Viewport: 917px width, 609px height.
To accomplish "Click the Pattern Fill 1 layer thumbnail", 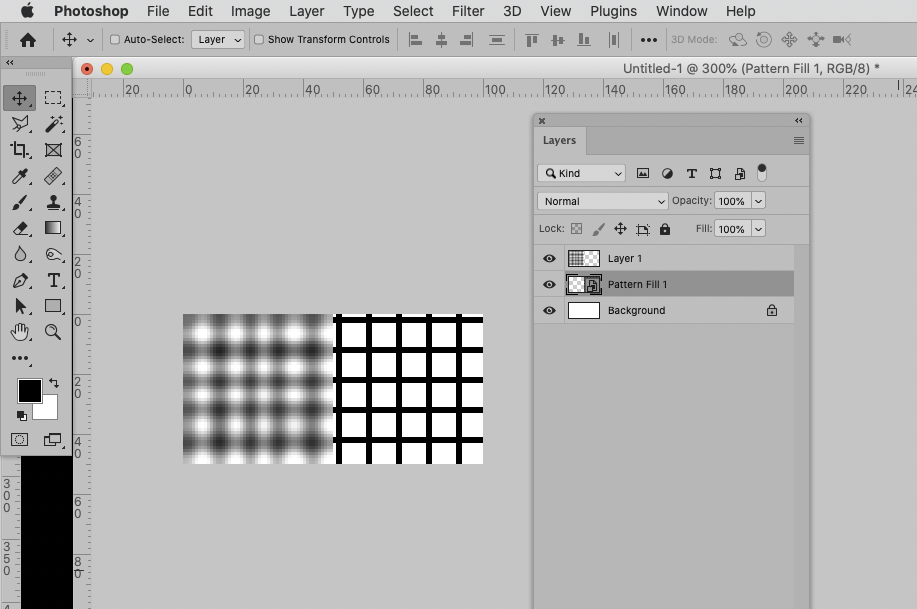I will click(x=577, y=284).
